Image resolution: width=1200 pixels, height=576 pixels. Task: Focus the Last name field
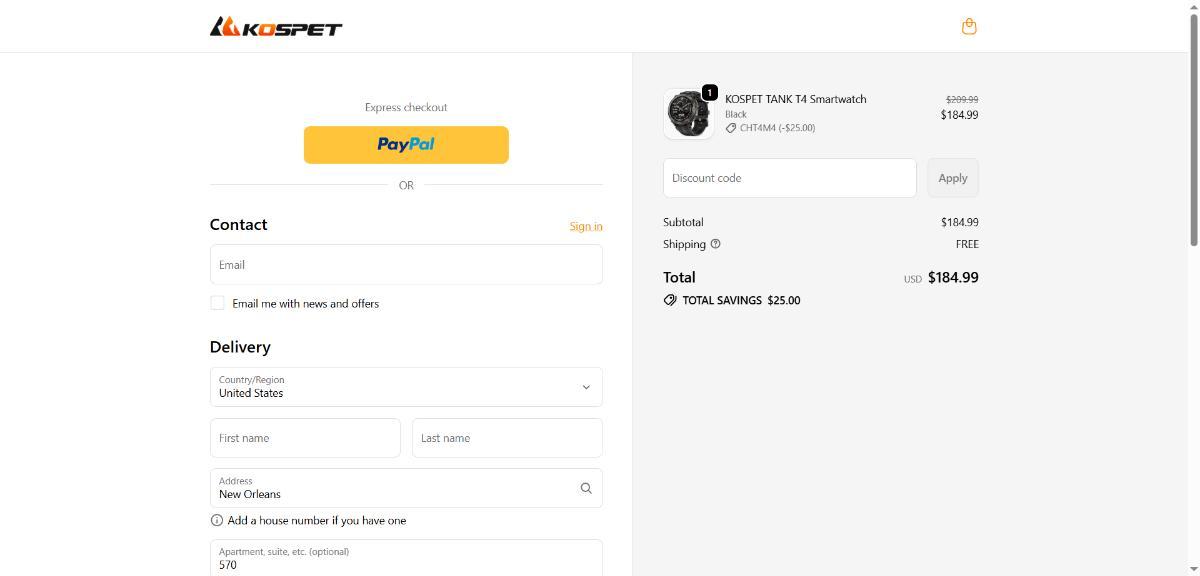click(507, 438)
